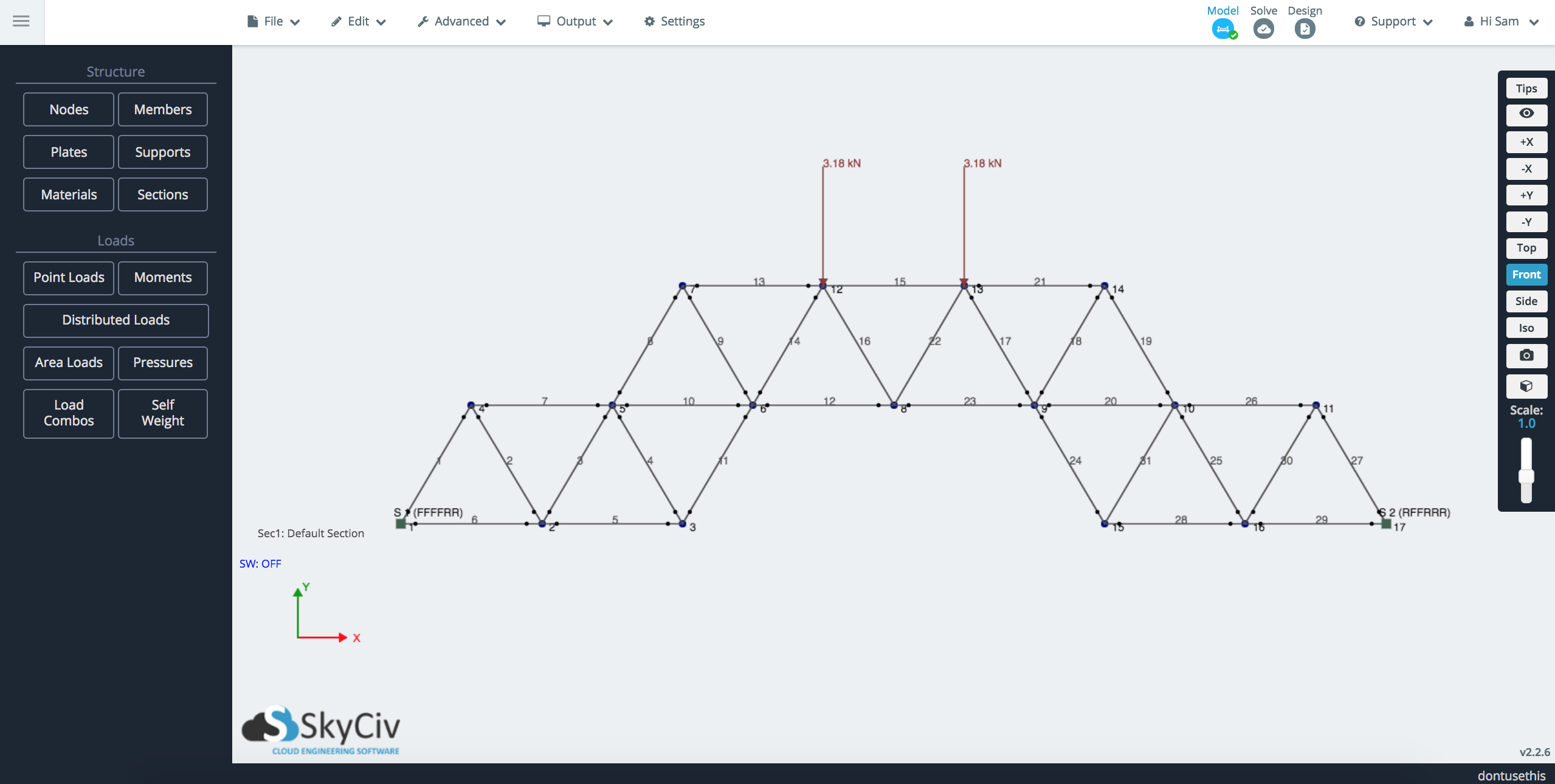1555x784 pixels.
Task: Enable Top view orientation toggle
Action: point(1526,247)
